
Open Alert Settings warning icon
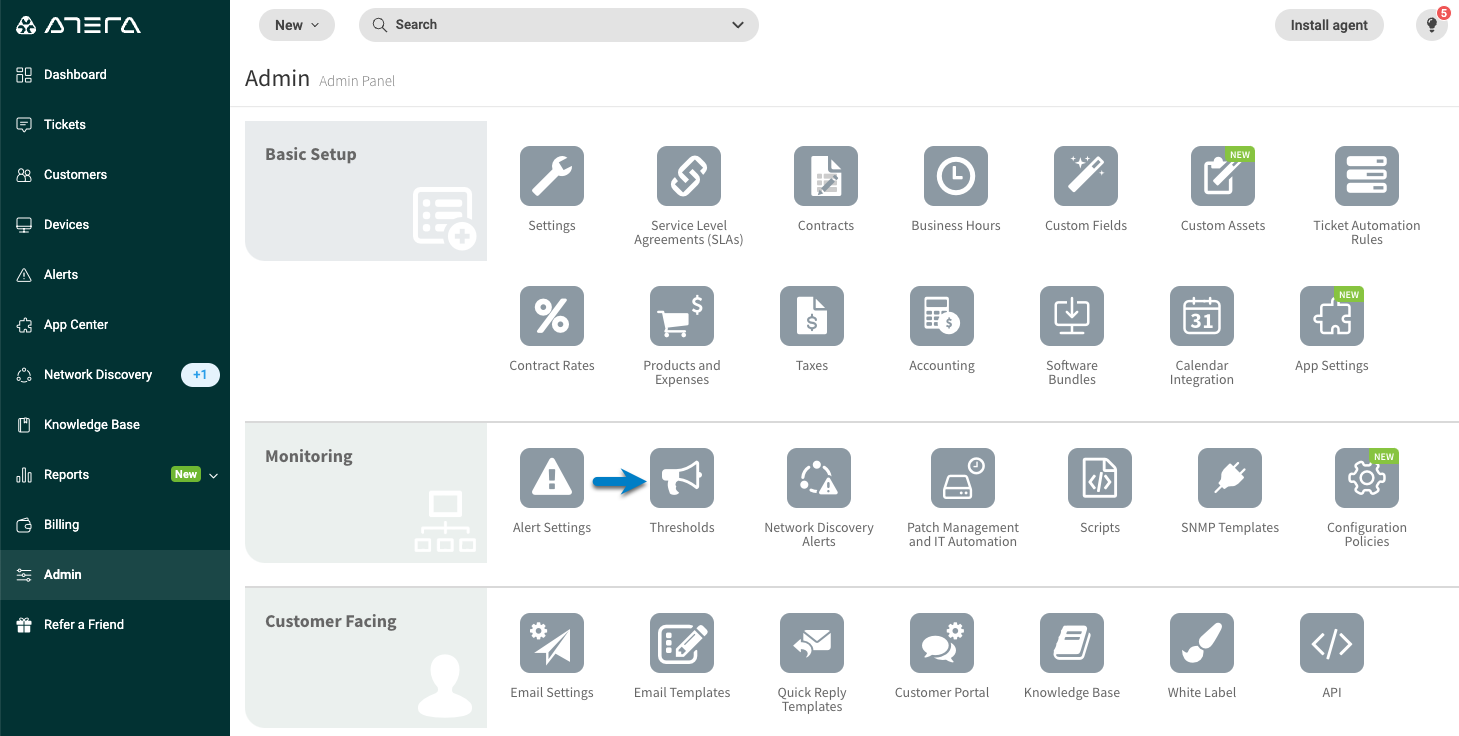coord(552,478)
